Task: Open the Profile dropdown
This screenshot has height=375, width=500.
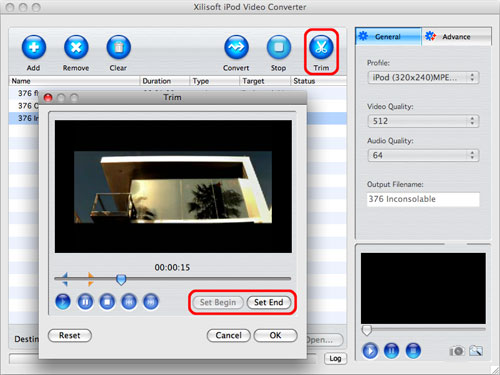Action: point(423,78)
